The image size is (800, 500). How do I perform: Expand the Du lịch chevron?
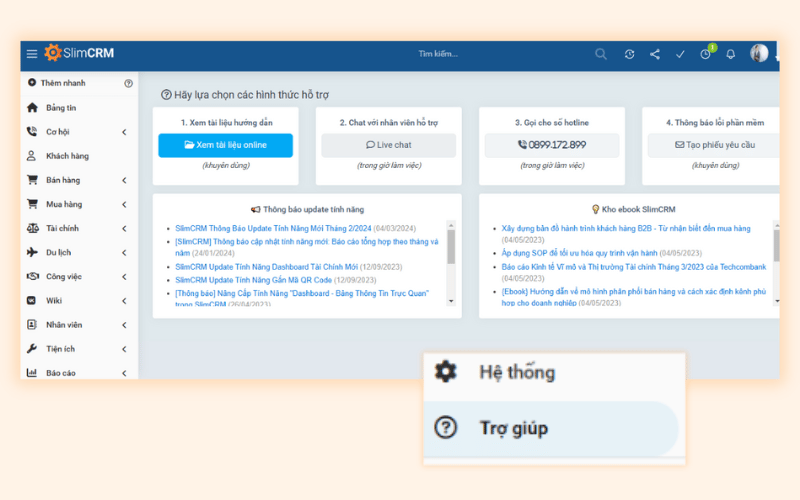pos(124,253)
